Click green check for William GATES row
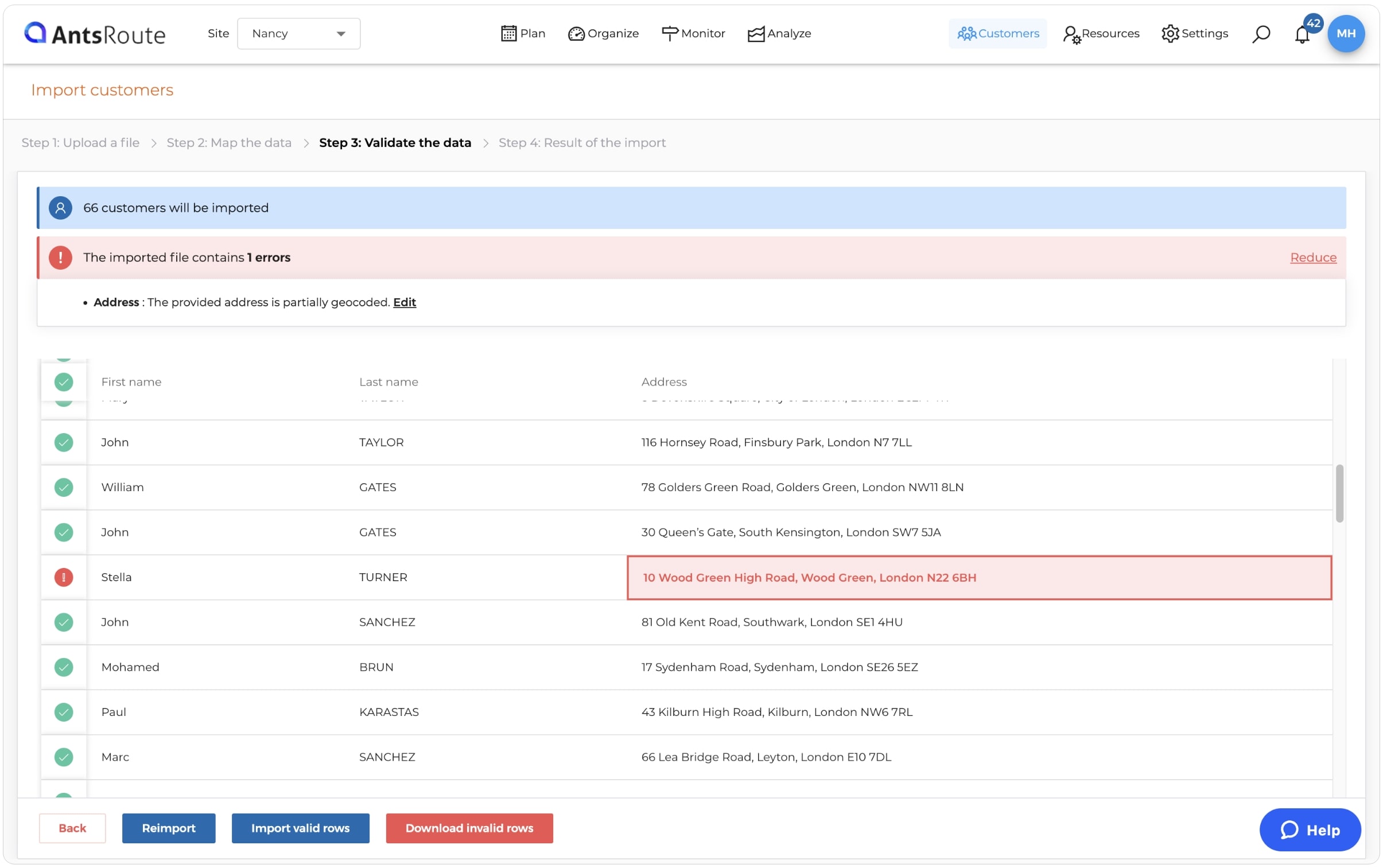 click(64, 487)
